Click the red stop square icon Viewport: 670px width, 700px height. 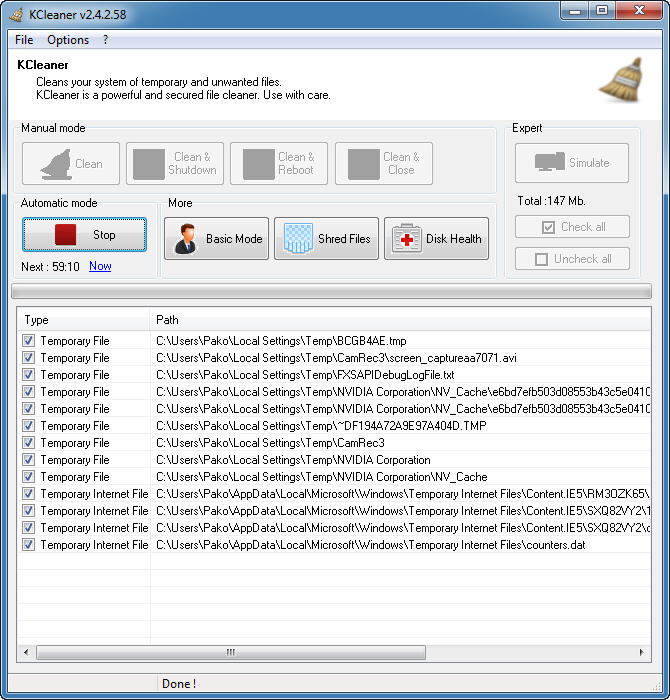point(66,235)
